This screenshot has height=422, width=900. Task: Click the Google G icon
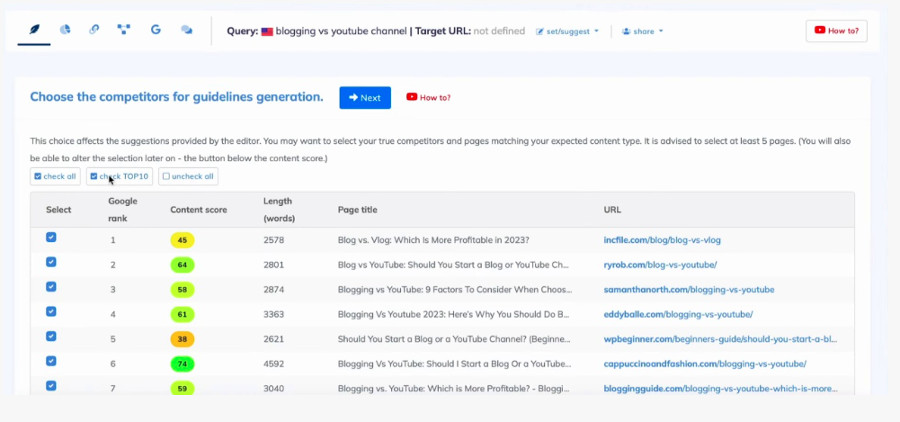point(155,30)
